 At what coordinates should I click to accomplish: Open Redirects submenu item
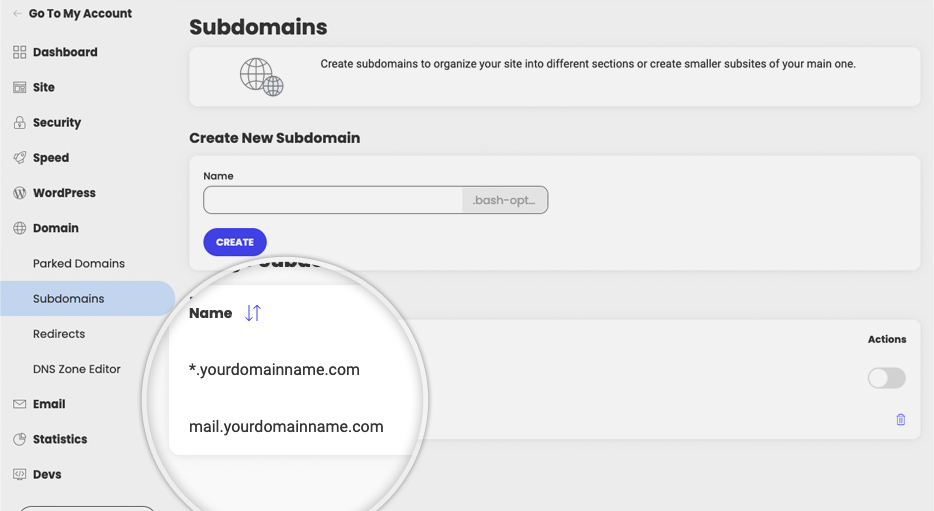(x=59, y=334)
